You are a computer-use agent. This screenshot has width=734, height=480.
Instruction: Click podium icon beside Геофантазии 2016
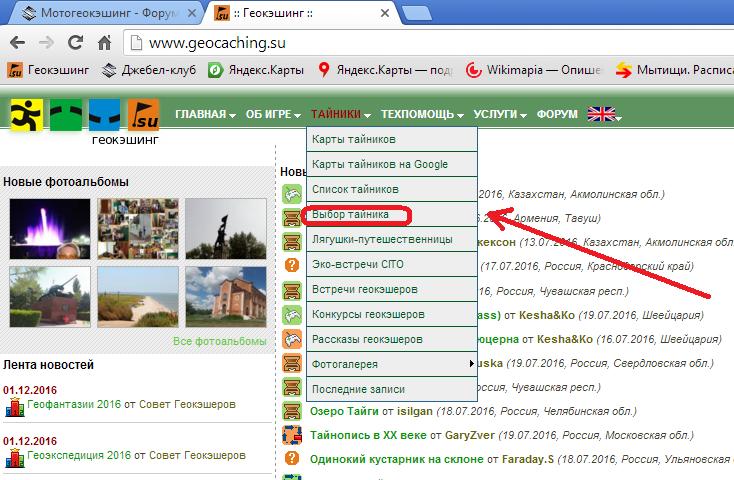[x=15, y=406]
